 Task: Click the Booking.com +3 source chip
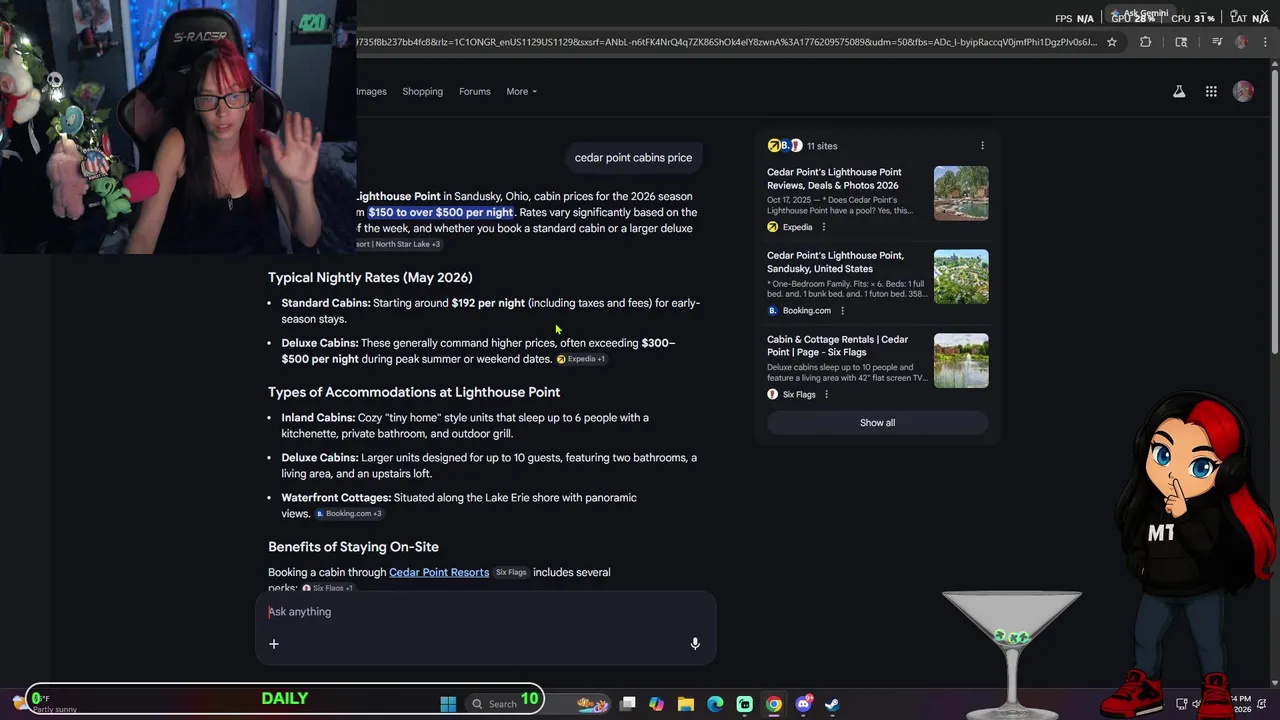[x=349, y=513]
